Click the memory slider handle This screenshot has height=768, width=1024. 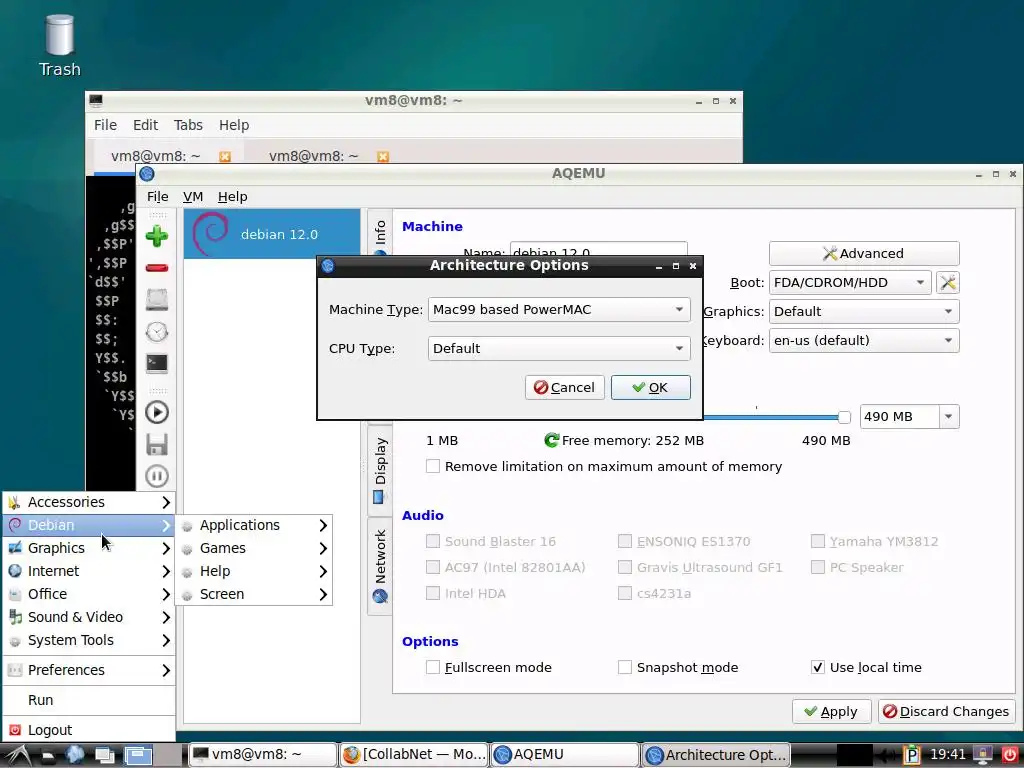coord(844,417)
